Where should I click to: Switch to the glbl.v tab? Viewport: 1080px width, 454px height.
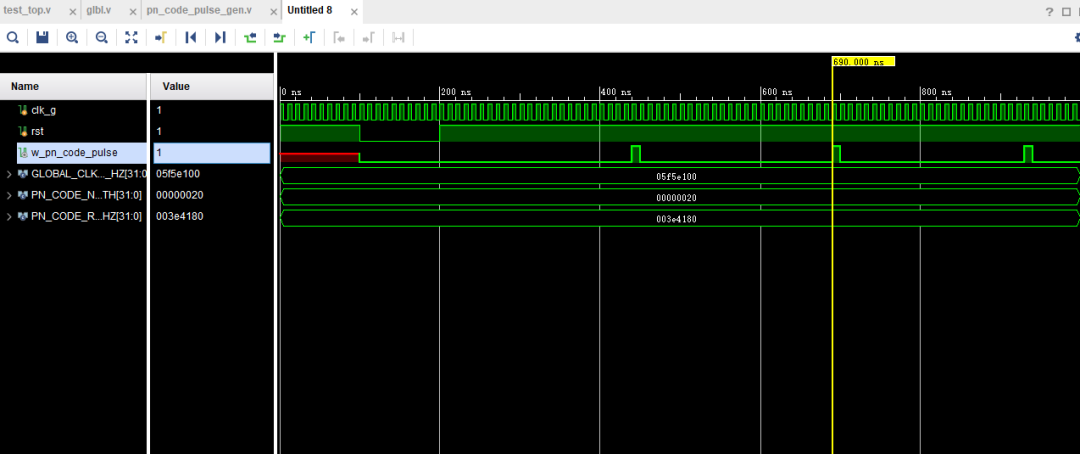point(98,10)
